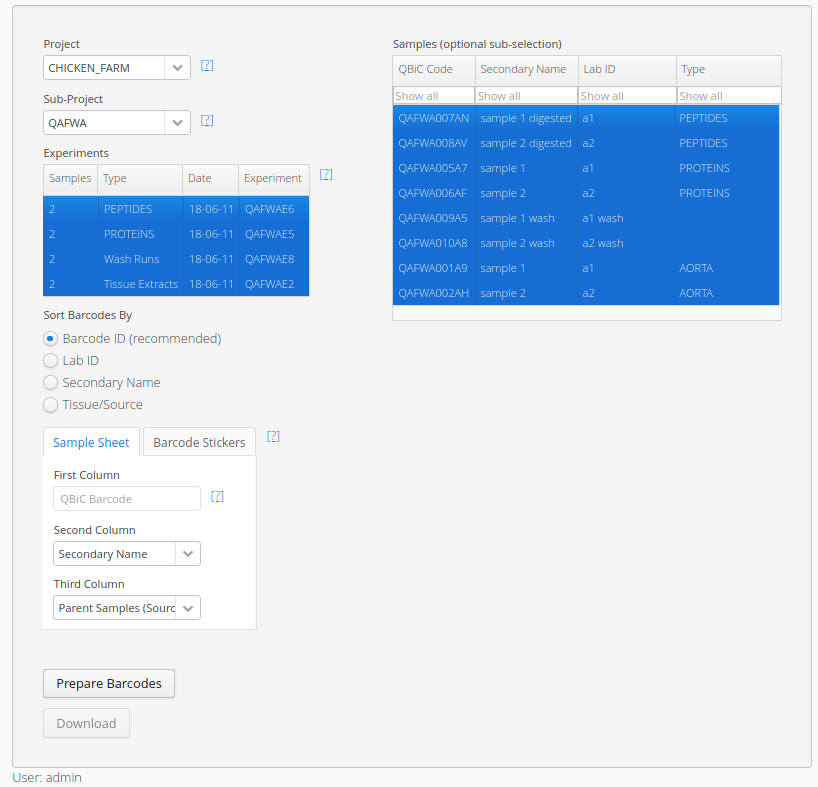Click Type filter field in samples table
This screenshot has height=787, width=818.
point(729,96)
